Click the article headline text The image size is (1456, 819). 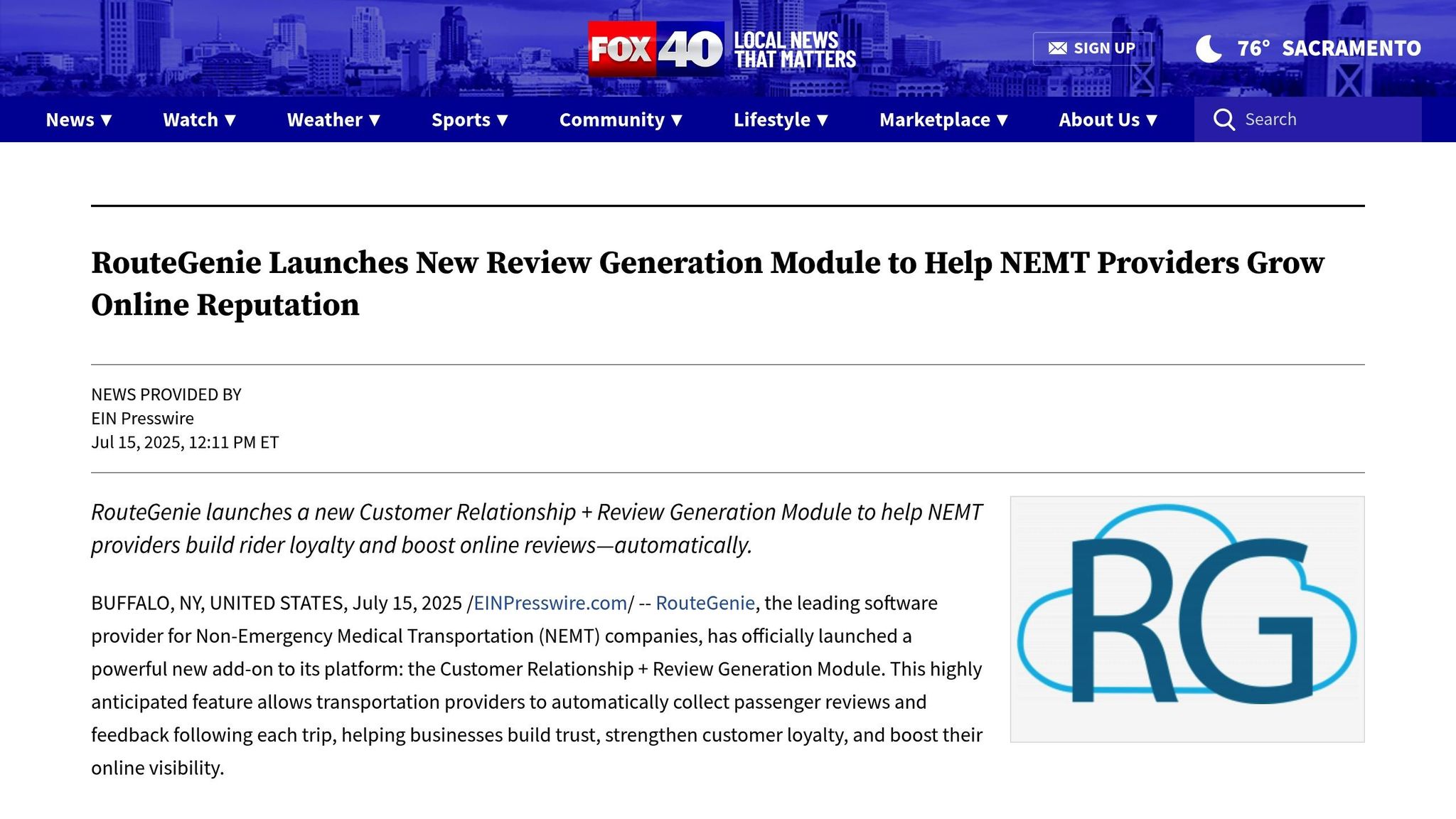[x=707, y=284]
